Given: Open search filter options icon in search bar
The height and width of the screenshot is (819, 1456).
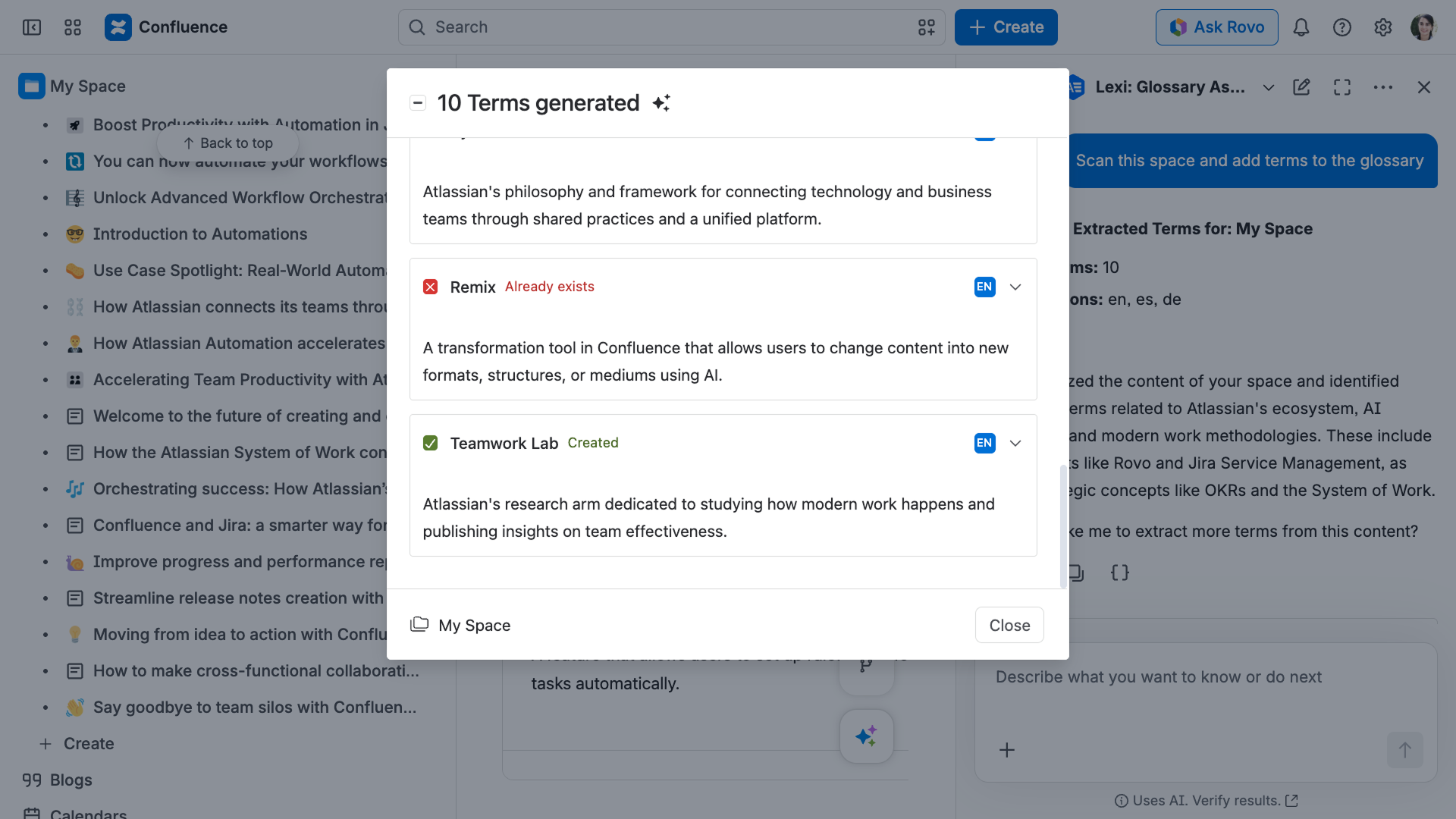Looking at the screenshot, I should pyautogui.click(x=927, y=27).
